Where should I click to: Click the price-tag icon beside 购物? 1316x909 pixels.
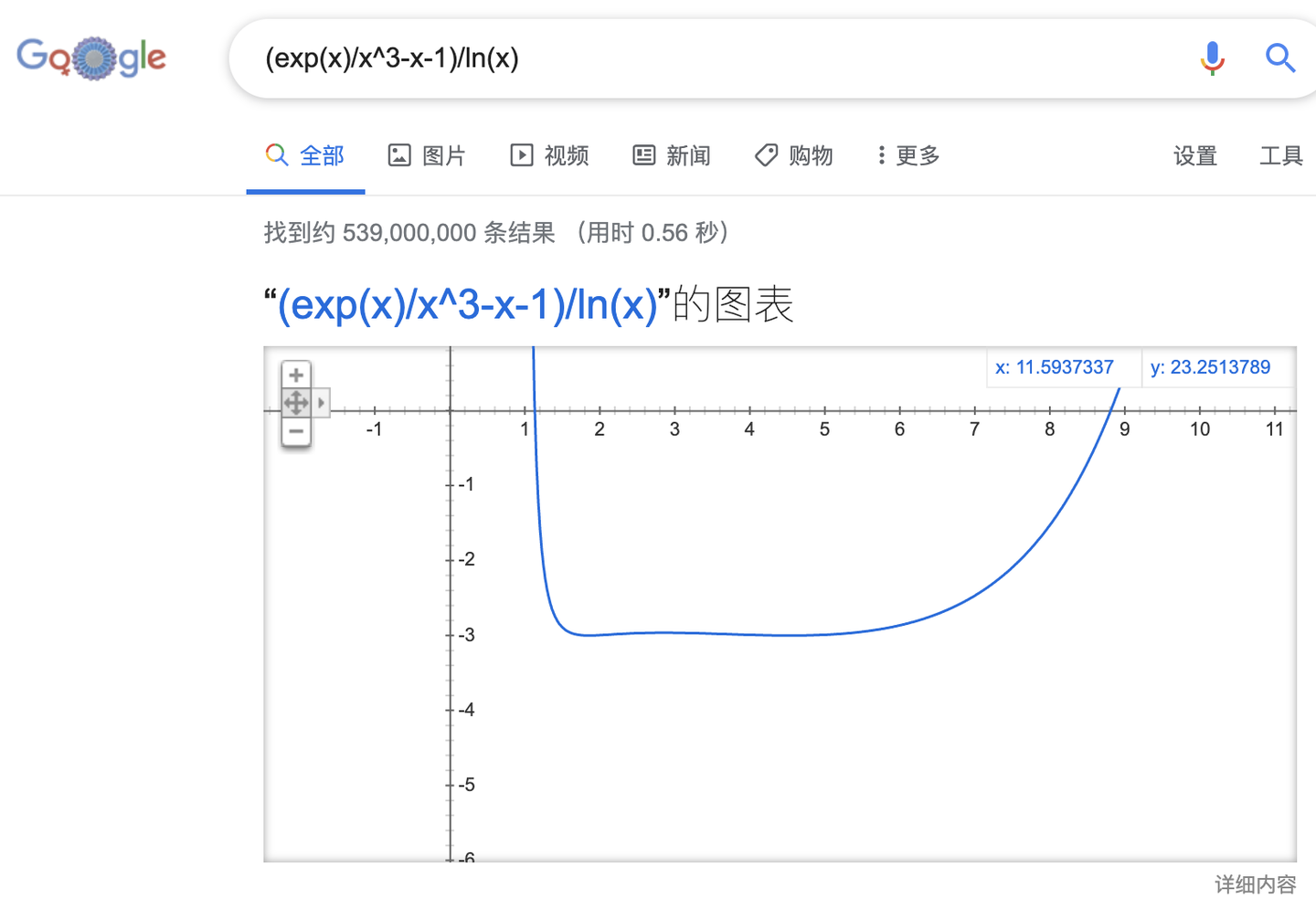(x=766, y=155)
